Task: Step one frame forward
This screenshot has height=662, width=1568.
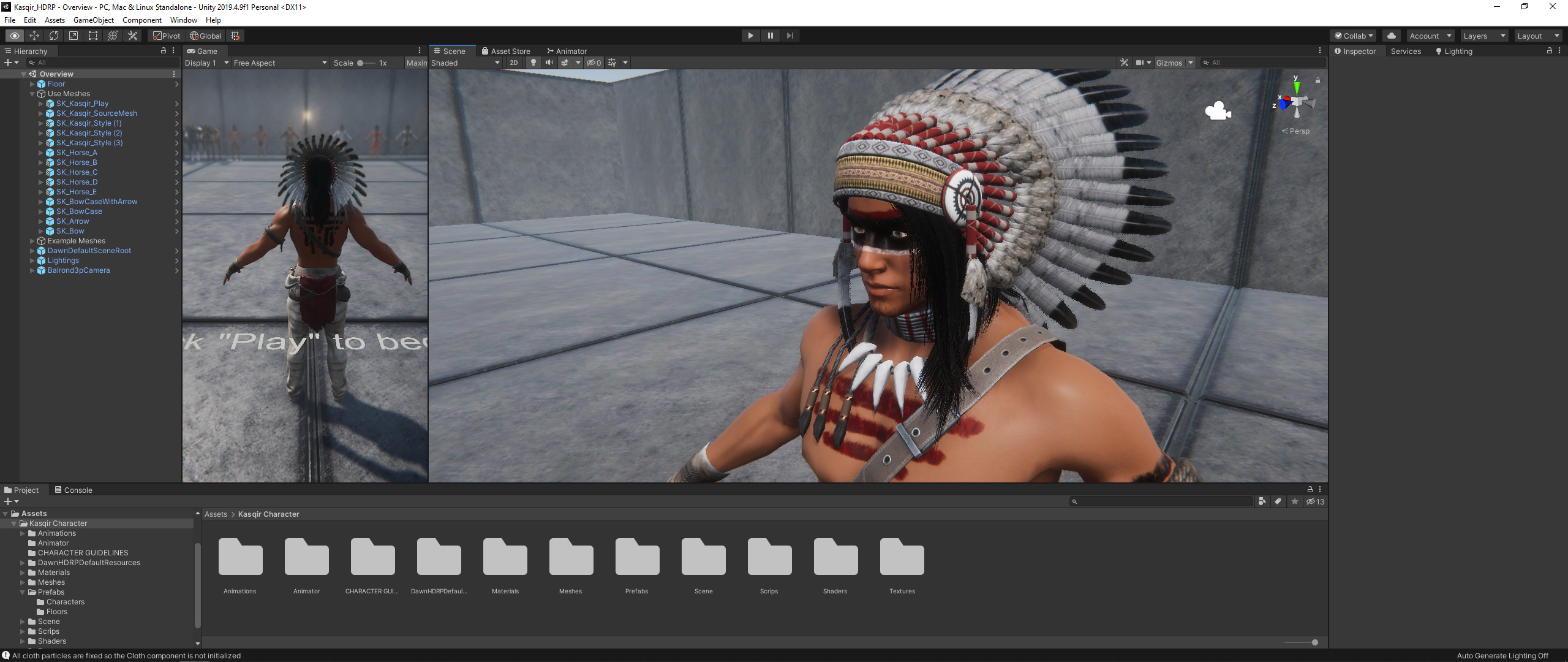Action: (x=790, y=36)
